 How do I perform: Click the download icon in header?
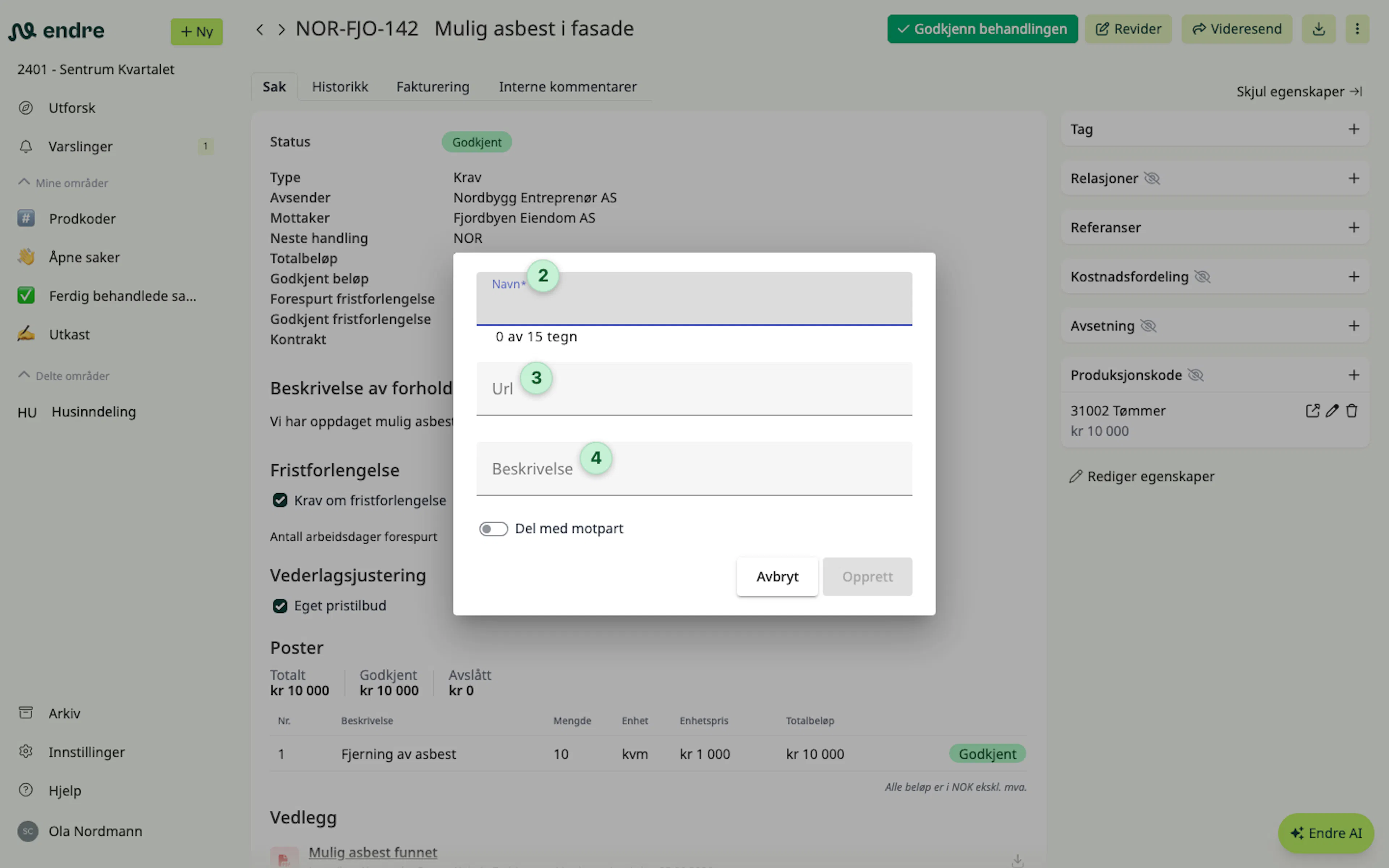[1318, 29]
